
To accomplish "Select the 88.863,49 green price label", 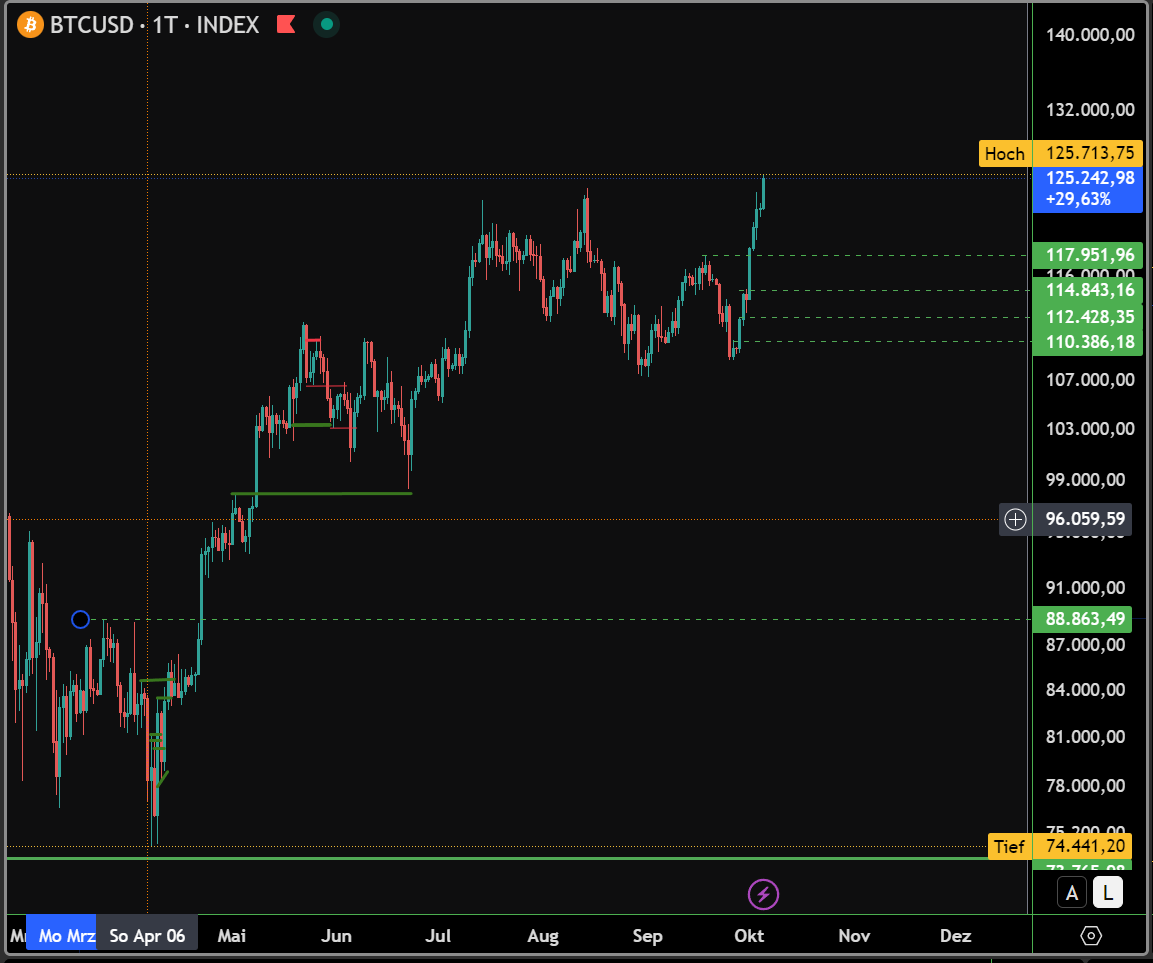I will 1085,619.
